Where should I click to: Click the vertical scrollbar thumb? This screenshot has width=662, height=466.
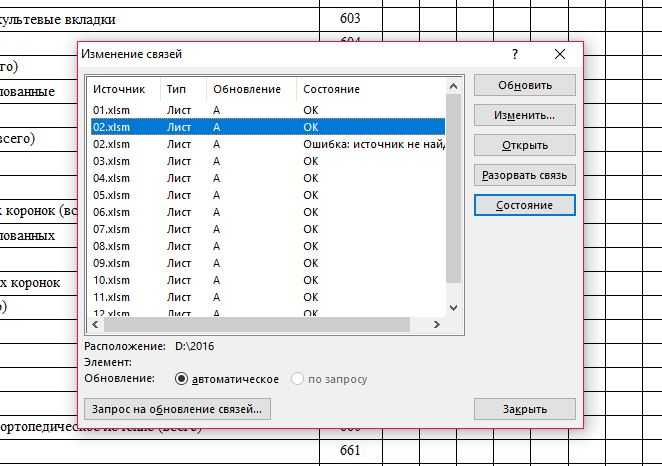click(x=453, y=188)
